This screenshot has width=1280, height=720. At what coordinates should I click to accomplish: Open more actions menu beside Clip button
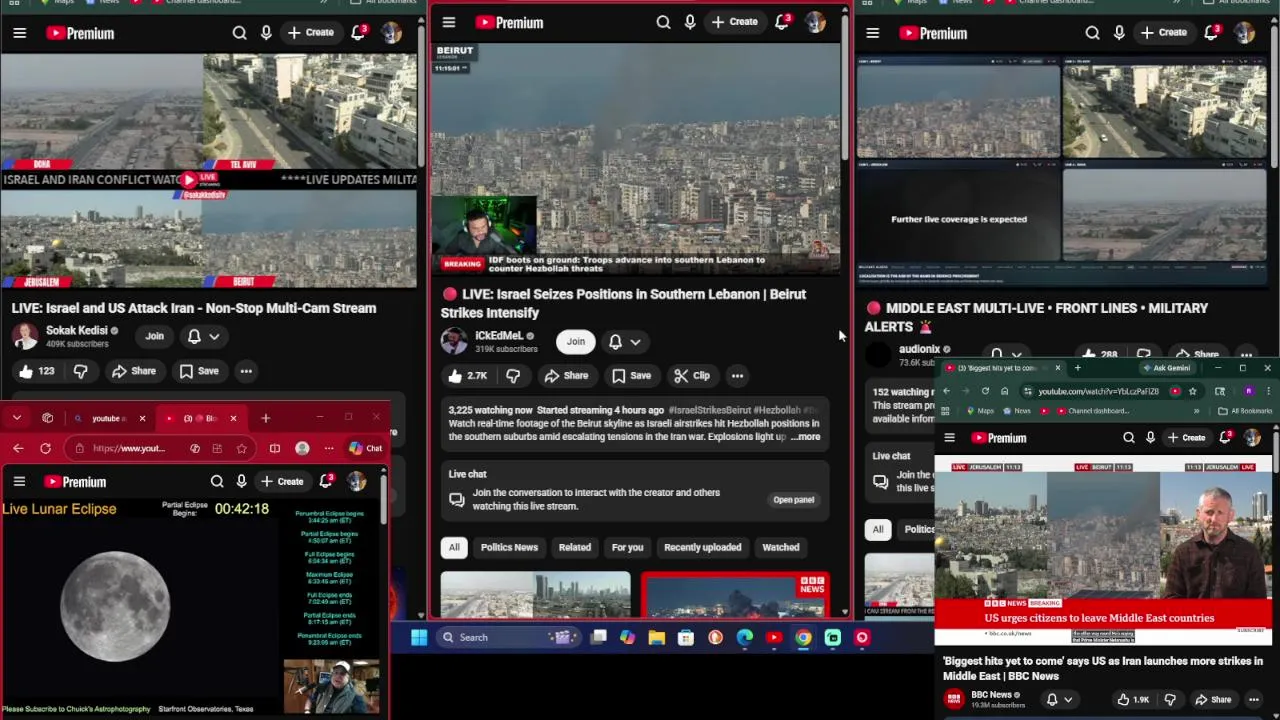click(737, 375)
